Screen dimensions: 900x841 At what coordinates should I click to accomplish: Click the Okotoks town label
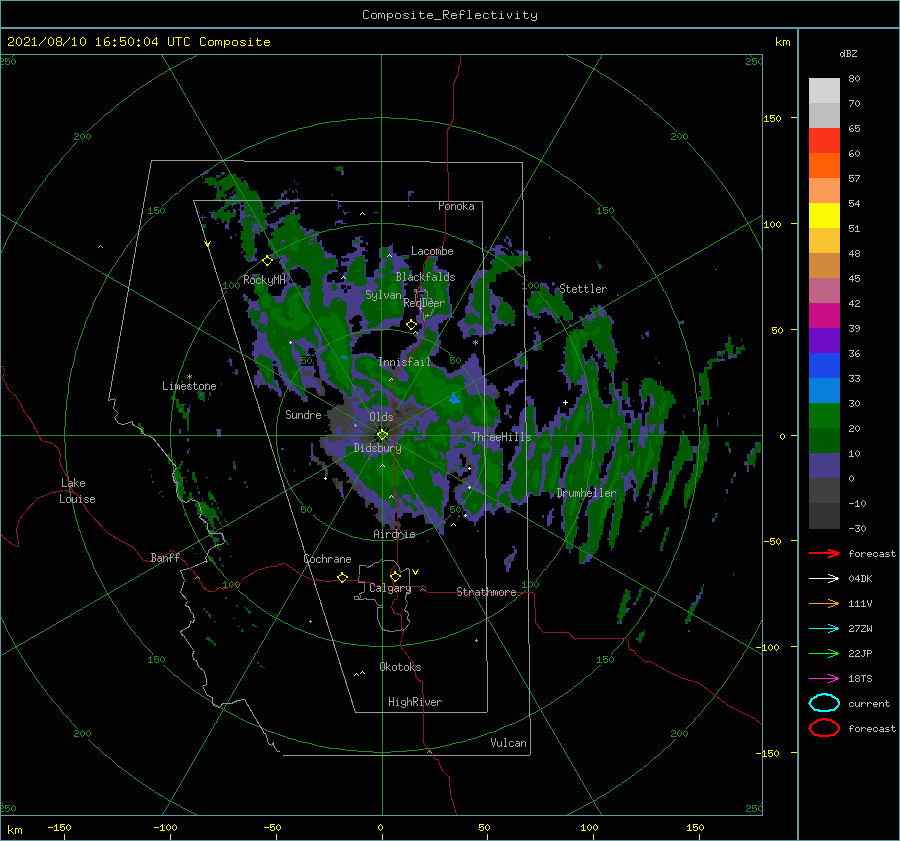[x=400, y=667]
